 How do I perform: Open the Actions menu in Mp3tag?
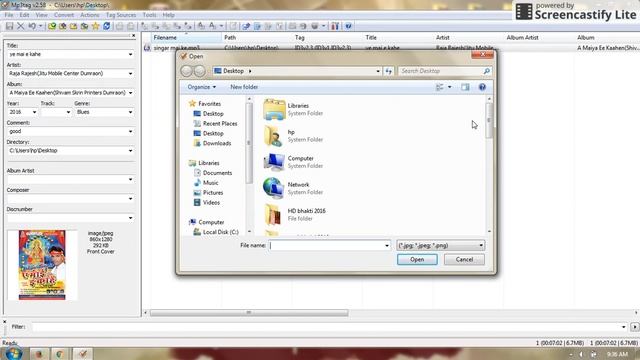[x=90, y=15]
